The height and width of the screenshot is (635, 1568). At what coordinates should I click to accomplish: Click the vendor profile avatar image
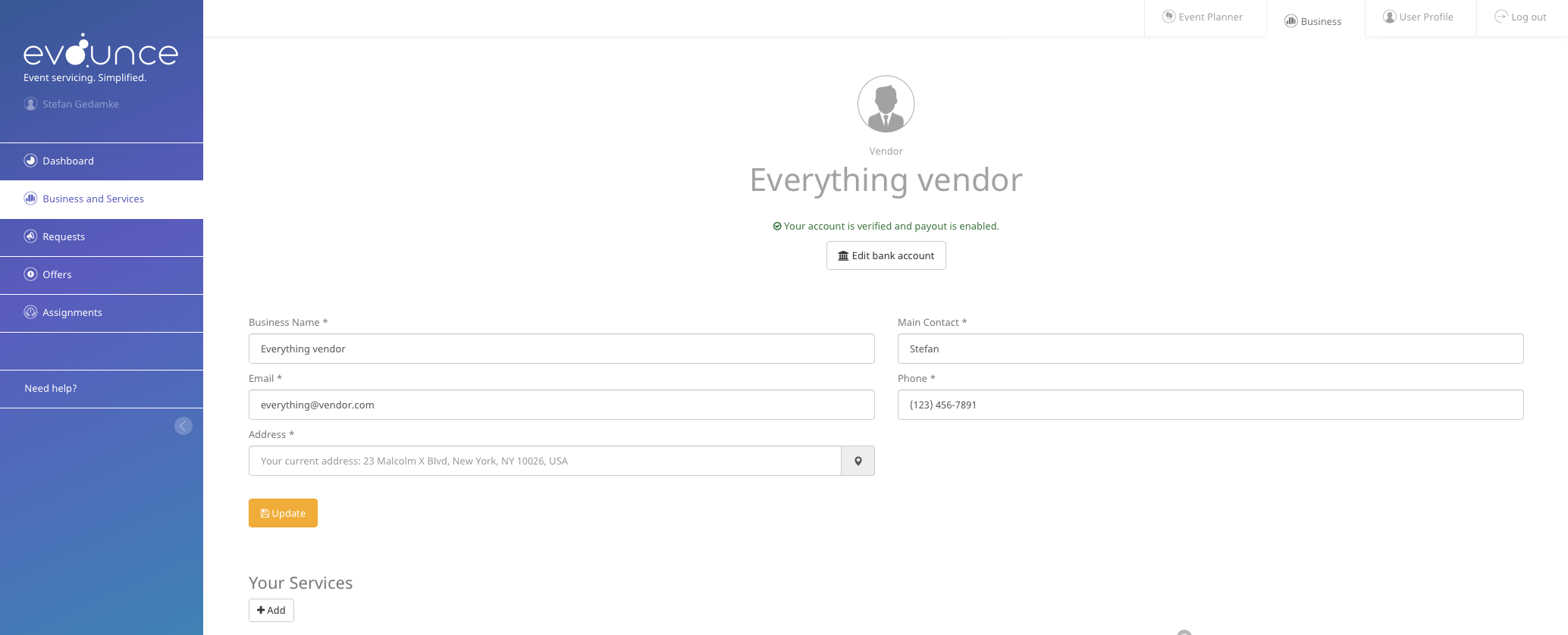886,104
